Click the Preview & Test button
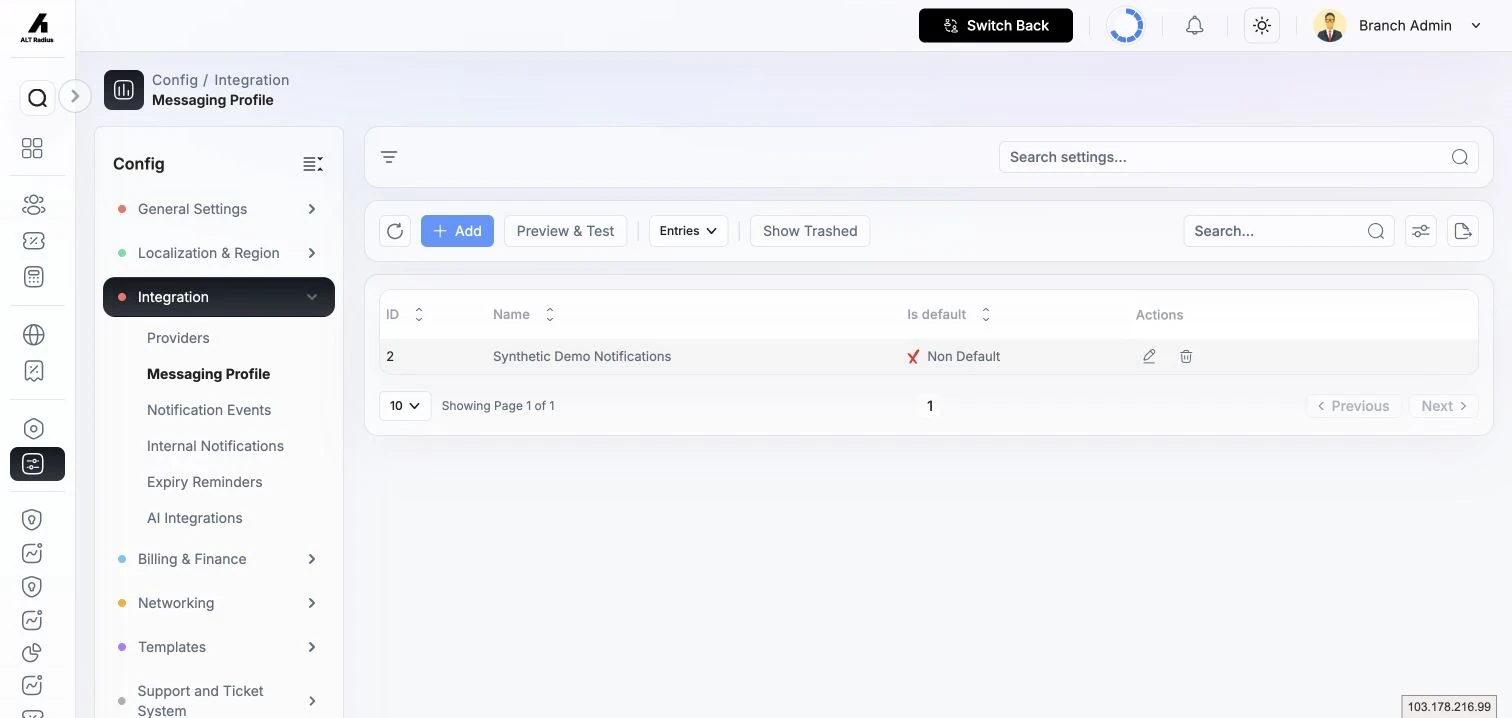The width and height of the screenshot is (1512, 718). coord(565,231)
